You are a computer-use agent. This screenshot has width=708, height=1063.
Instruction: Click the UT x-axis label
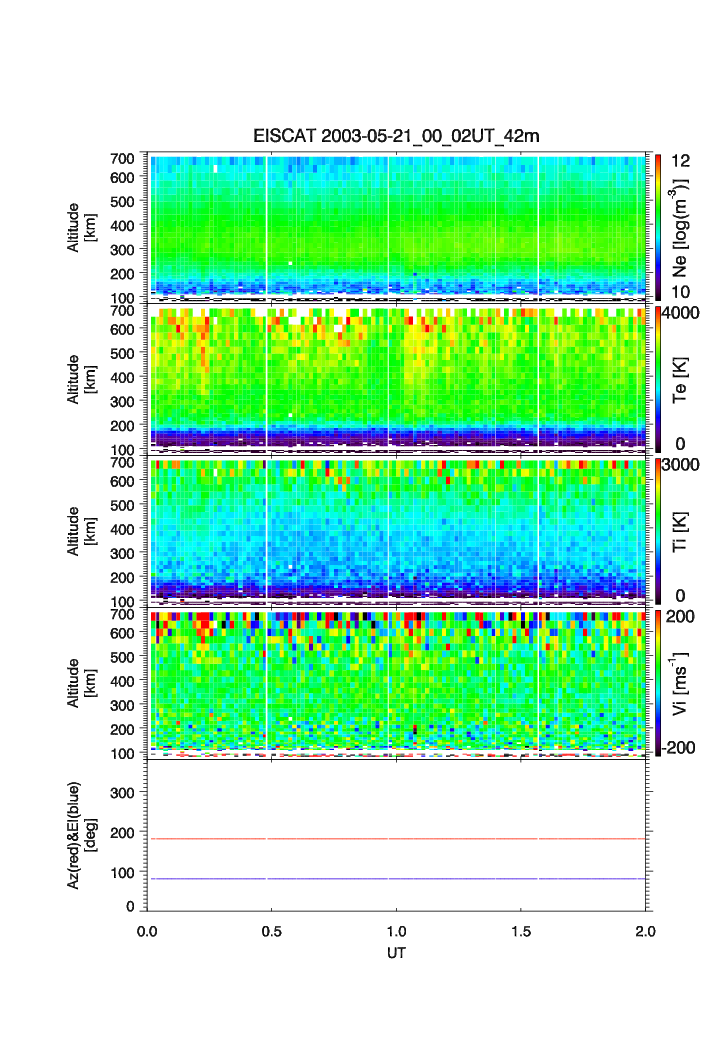click(396, 953)
